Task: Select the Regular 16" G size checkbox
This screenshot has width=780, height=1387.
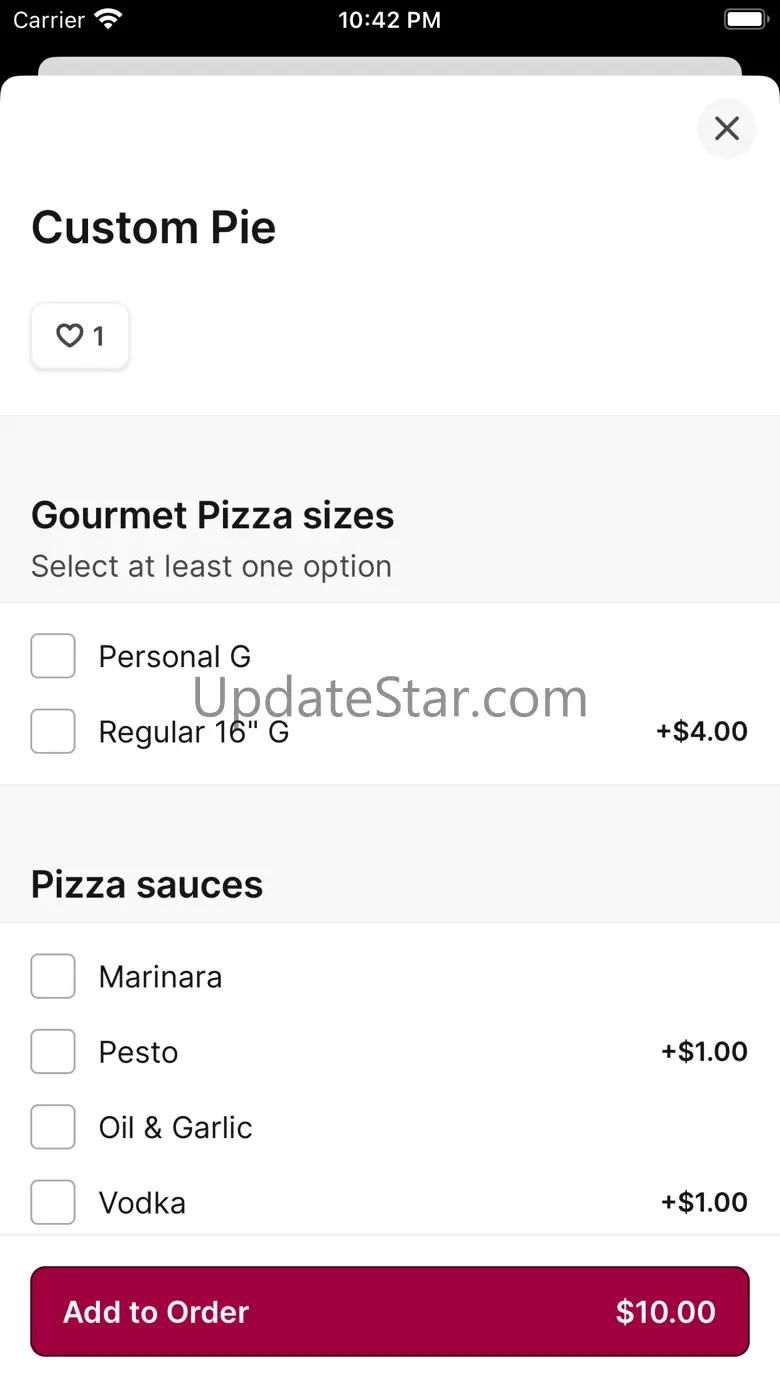Action: pos(53,731)
